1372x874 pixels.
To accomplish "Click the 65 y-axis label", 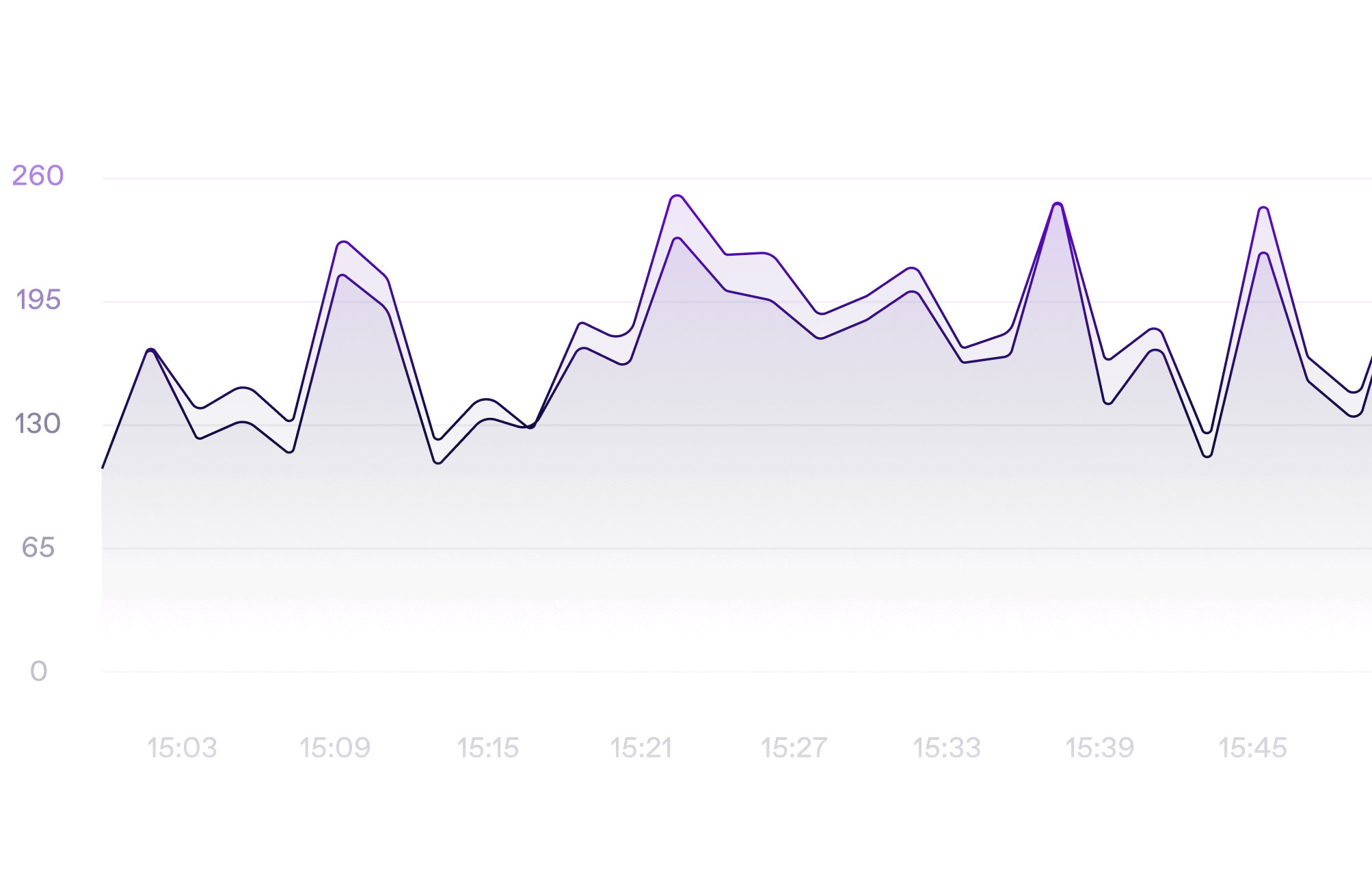I will tap(38, 548).
